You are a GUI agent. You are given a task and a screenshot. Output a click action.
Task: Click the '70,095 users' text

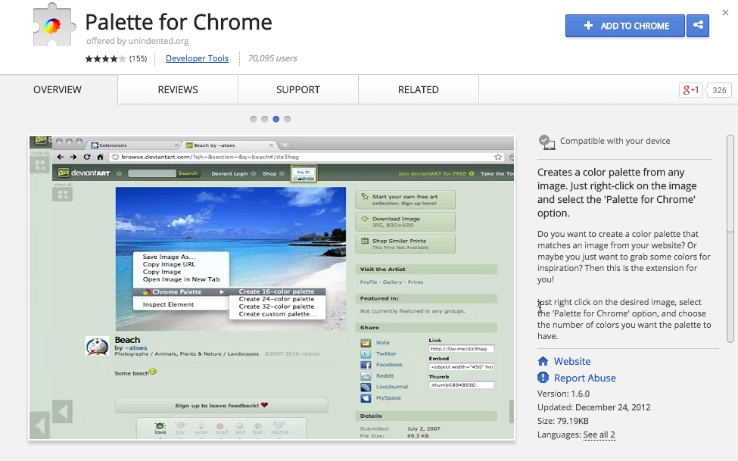pos(273,58)
